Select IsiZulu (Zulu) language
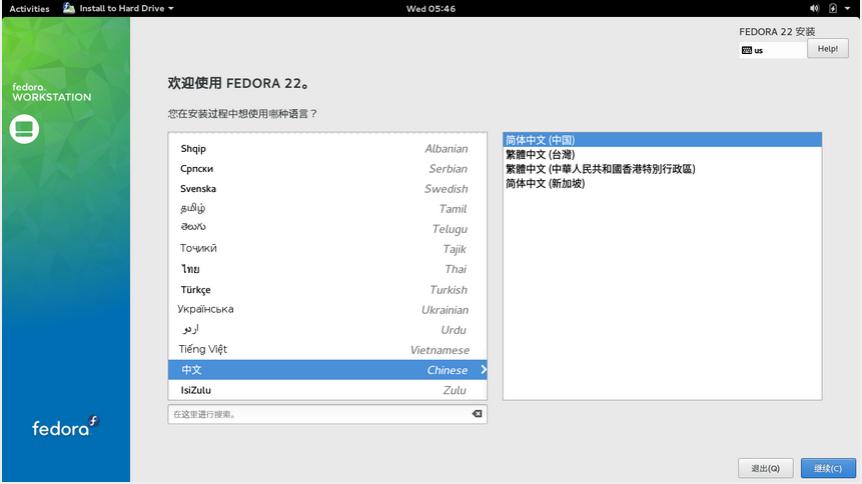 click(x=328, y=390)
